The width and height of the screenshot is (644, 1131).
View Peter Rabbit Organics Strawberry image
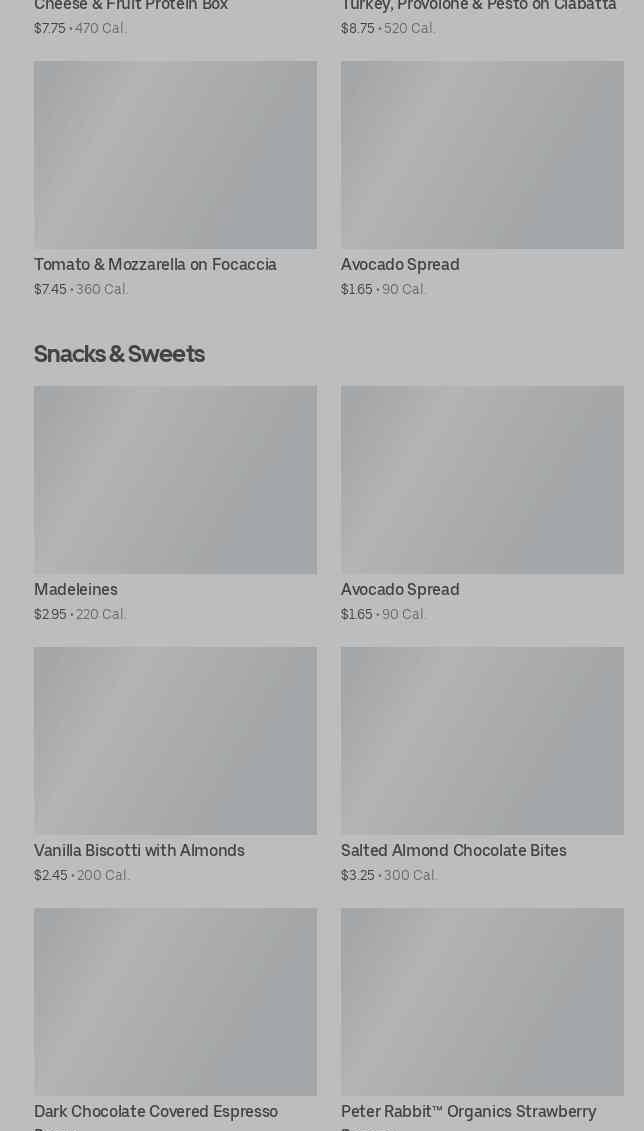point(482,1002)
